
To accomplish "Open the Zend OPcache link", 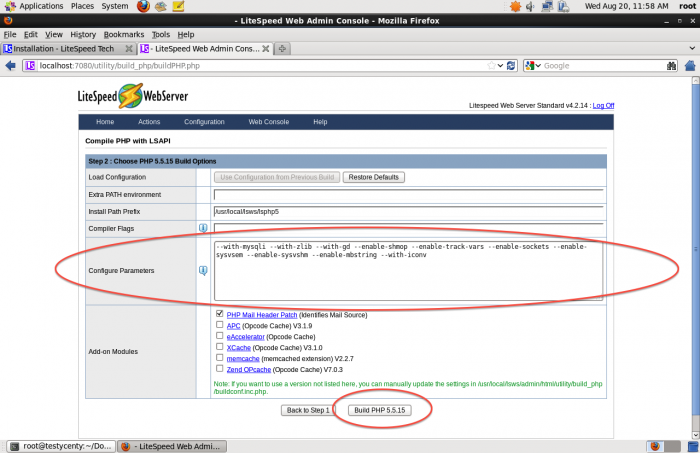I will (x=249, y=370).
